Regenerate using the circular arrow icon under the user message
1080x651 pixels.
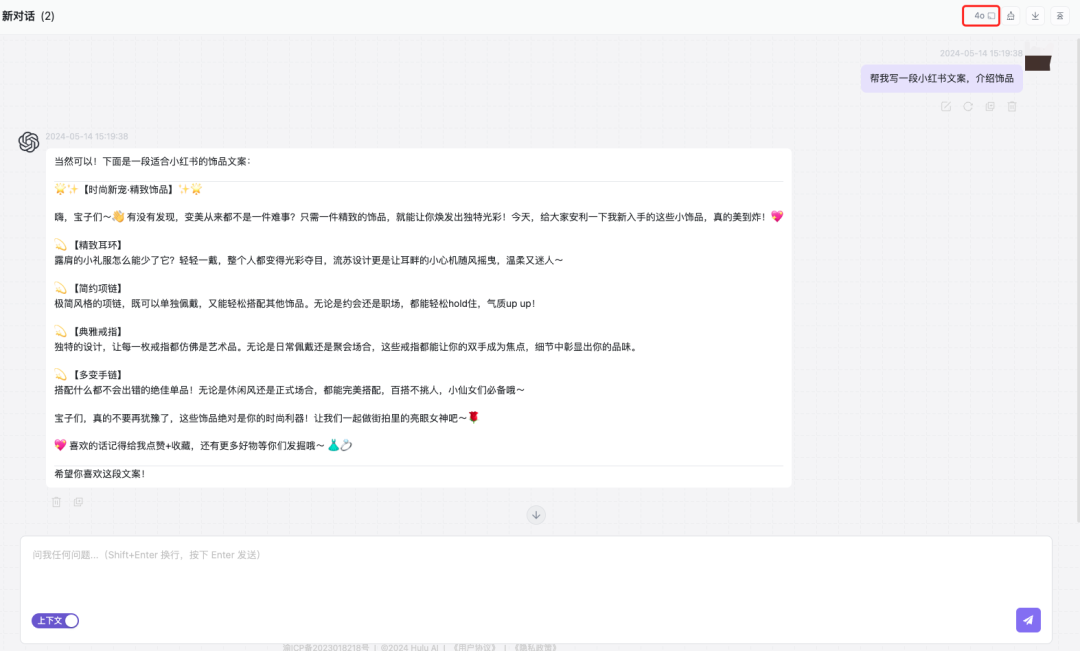coord(968,107)
